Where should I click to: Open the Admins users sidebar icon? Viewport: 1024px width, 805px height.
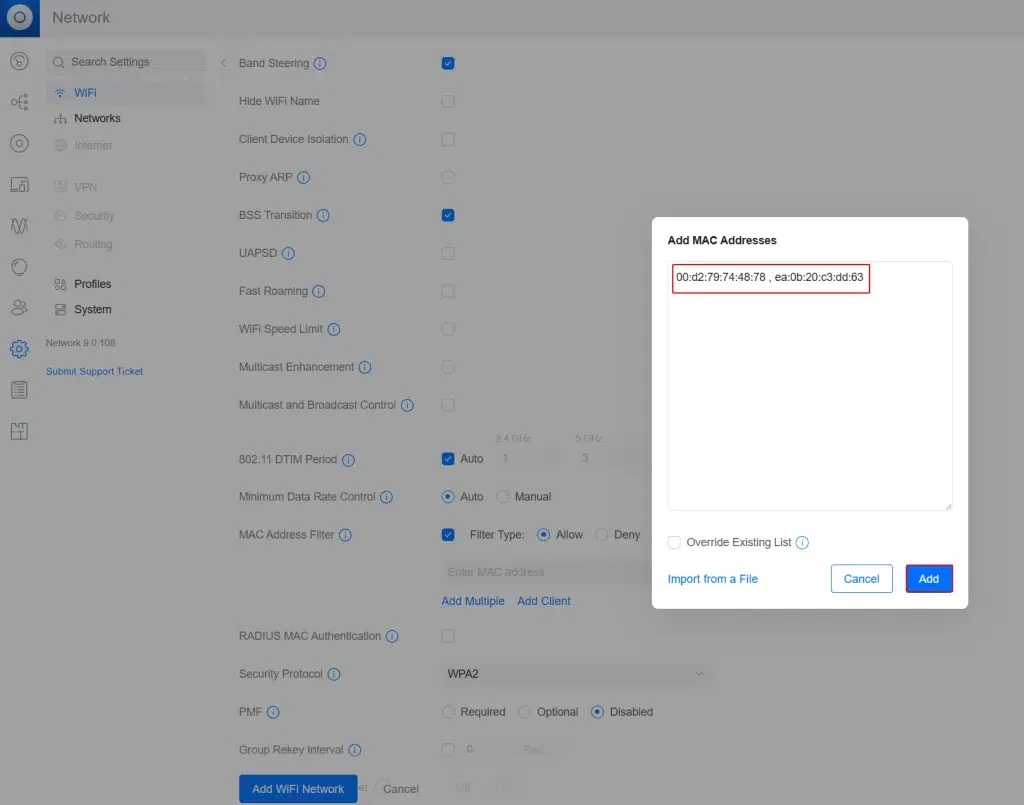[20, 308]
